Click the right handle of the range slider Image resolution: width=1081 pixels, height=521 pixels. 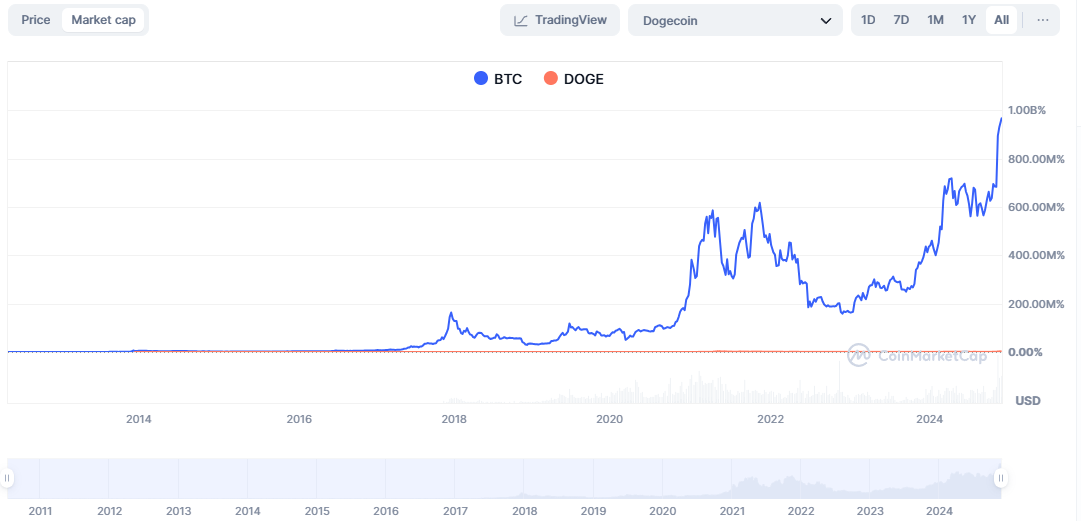999,479
